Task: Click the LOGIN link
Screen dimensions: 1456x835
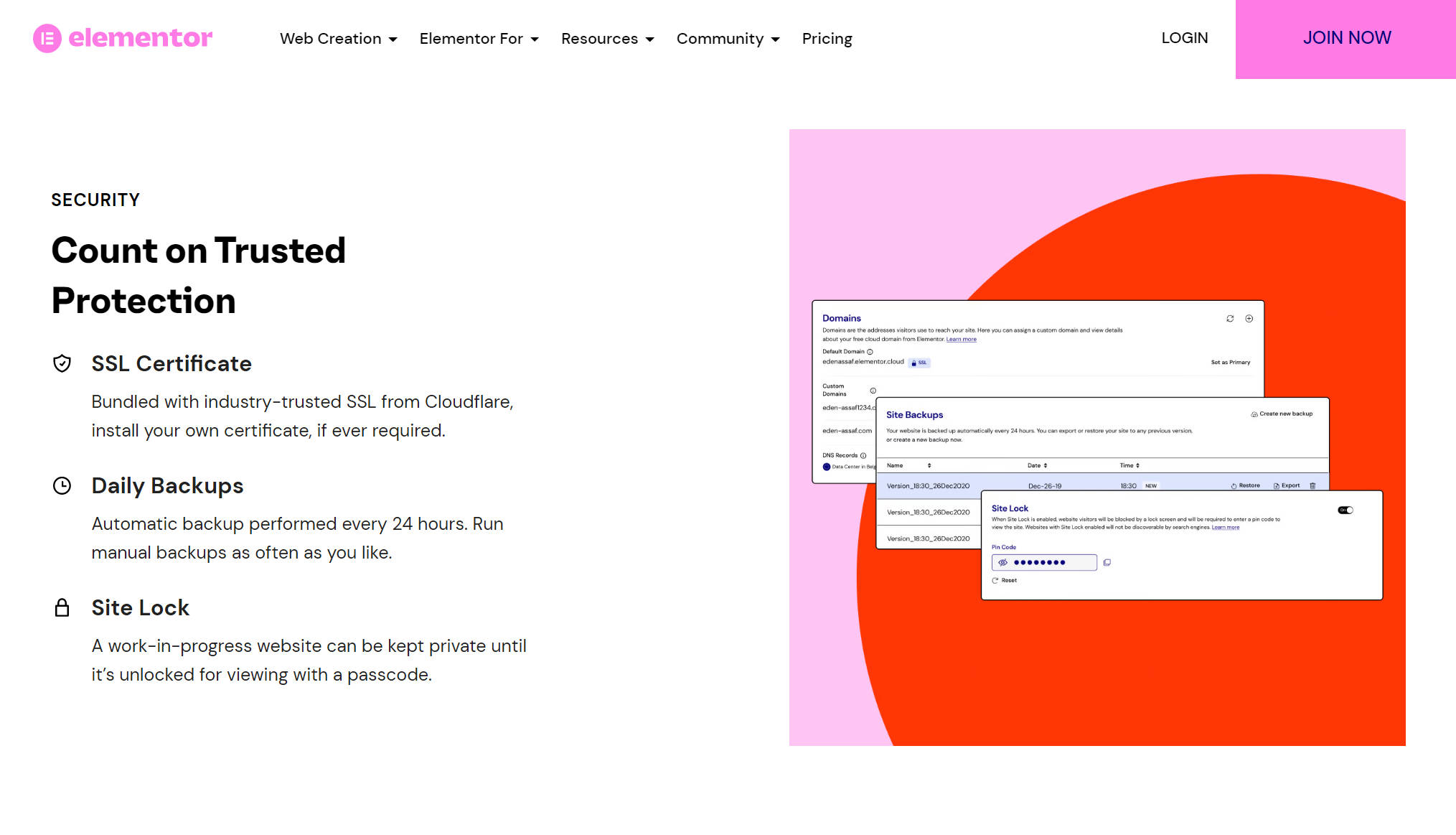Action: click(1185, 38)
